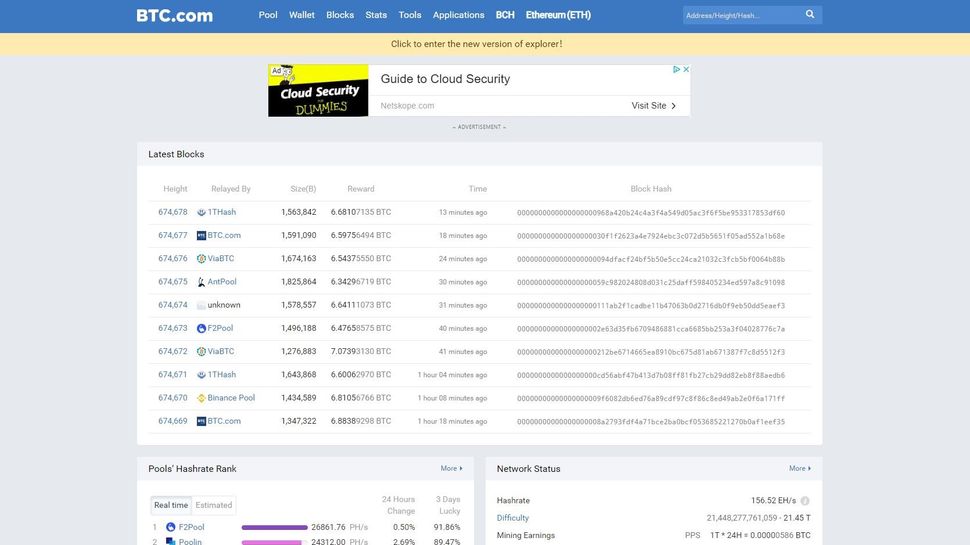Open block height 674,669
Viewport: 970px width, 545px height.
click(x=173, y=421)
